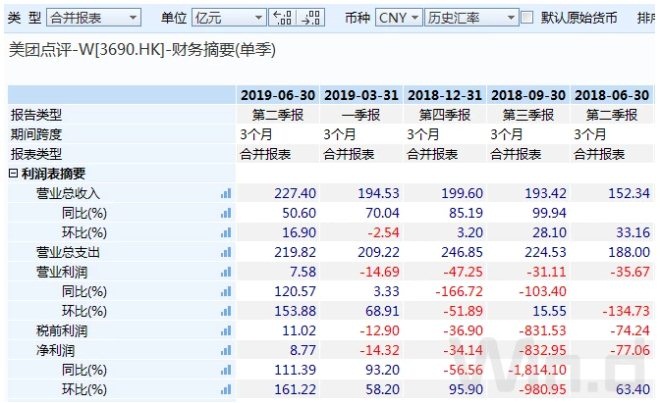
Task: Open the 合并报表 type dropdown
Action: [x=94, y=18]
